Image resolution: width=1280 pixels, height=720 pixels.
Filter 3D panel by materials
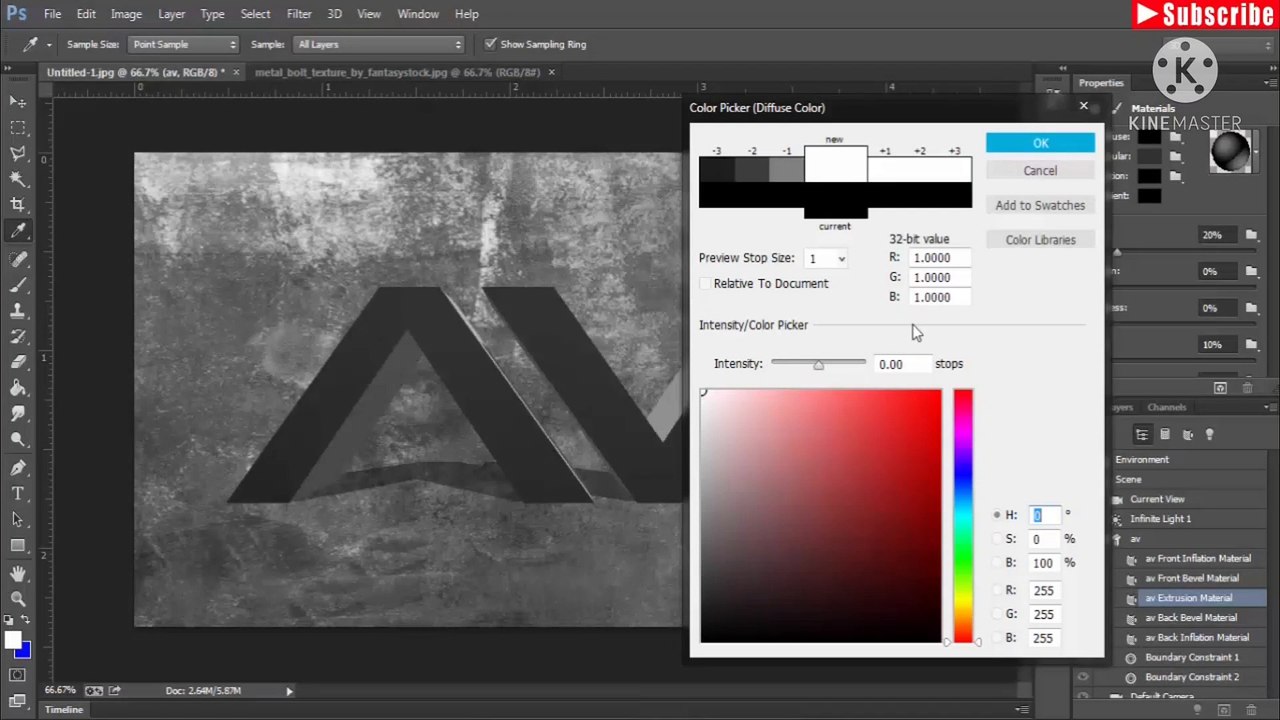[1188, 434]
